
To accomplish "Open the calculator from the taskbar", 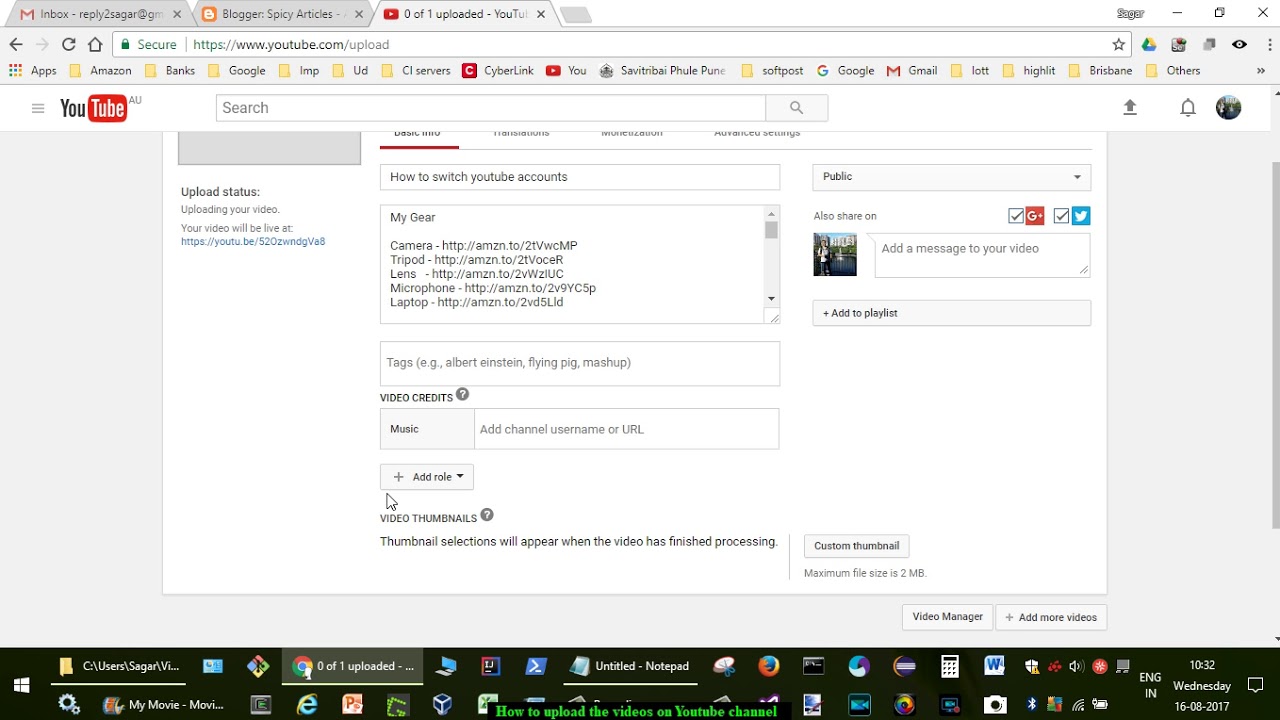I will coord(949,666).
